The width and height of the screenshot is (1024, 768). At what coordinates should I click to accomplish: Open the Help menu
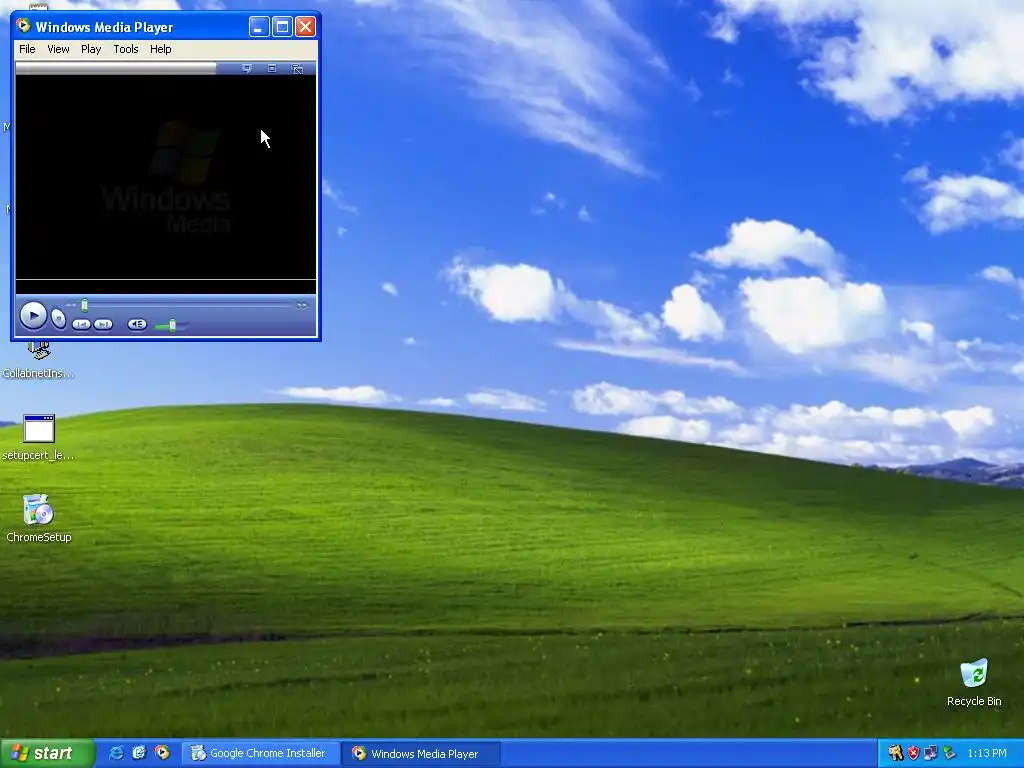tap(161, 49)
